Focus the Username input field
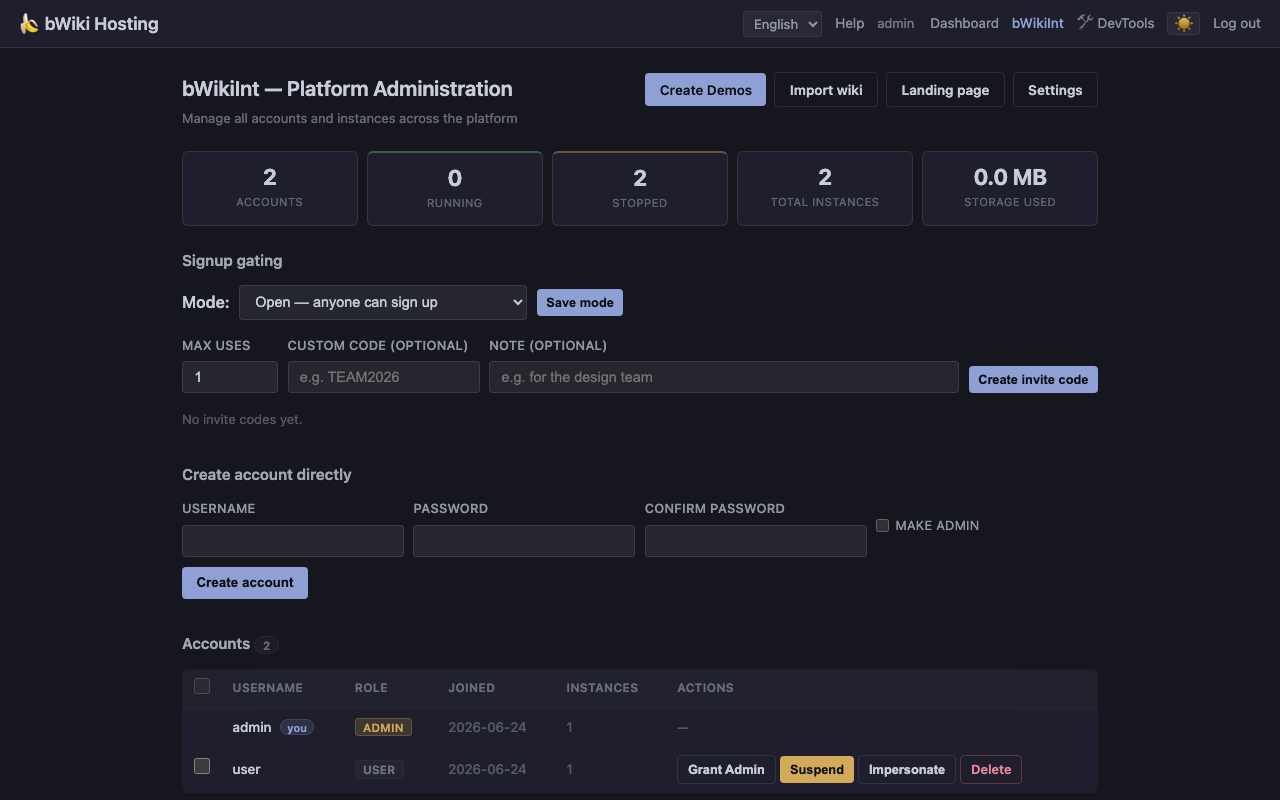 click(293, 541)
